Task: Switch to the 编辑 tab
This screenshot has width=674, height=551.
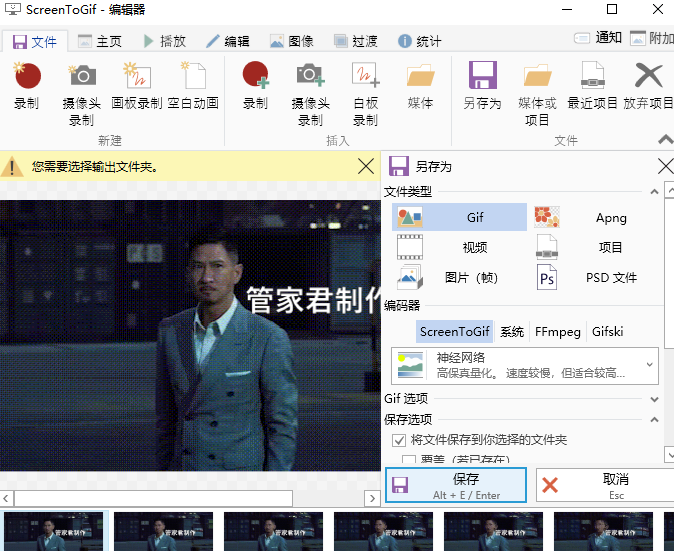Action: point(228,41)
